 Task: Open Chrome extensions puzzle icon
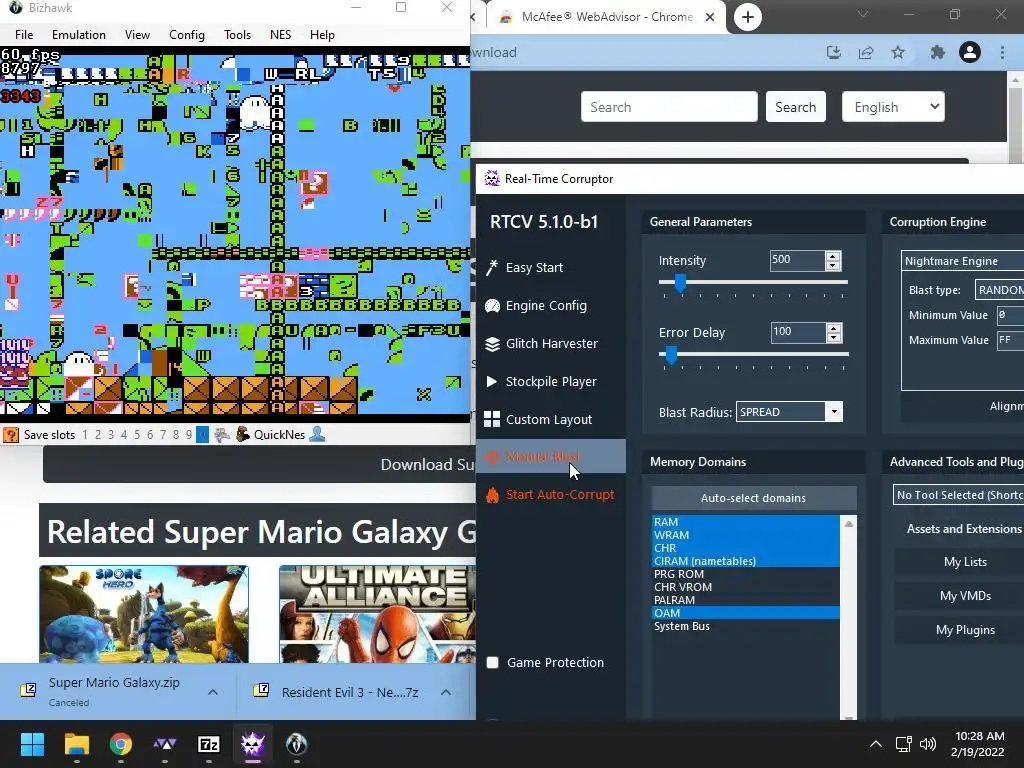938,52
